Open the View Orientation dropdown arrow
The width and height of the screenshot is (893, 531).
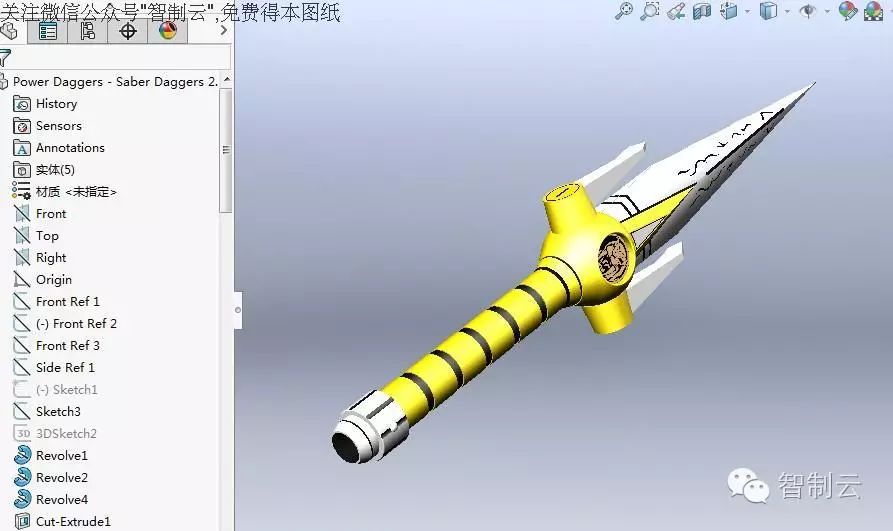point(747,11)
